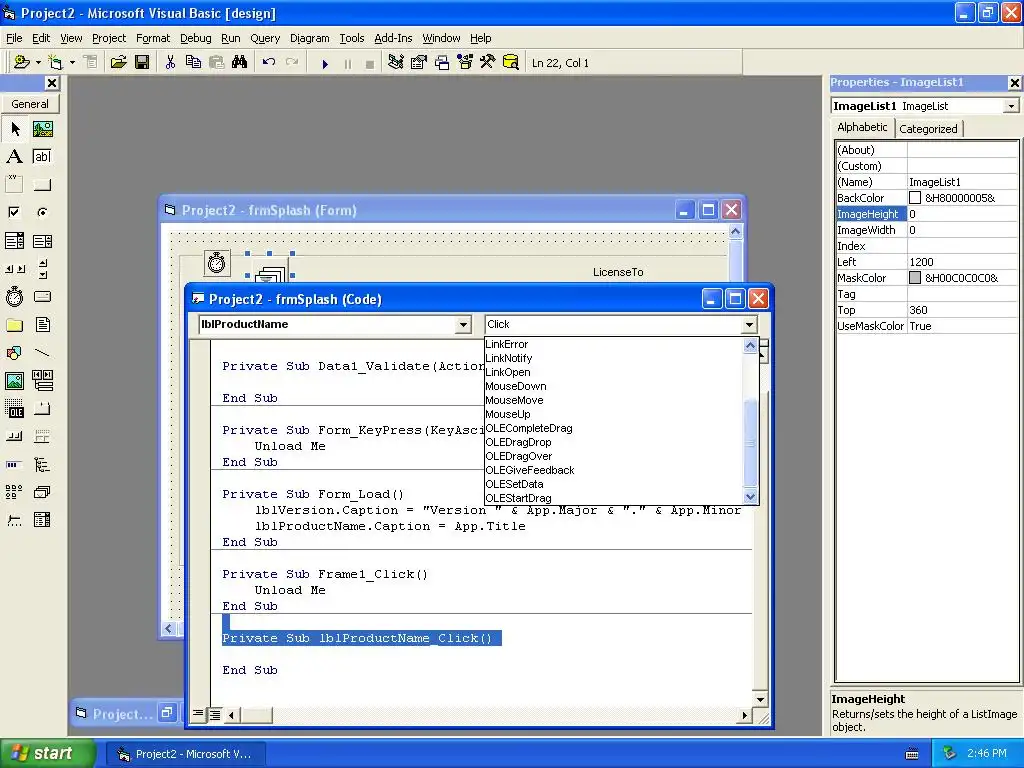Open the Properties Window toolbar icon
The image size is (1024, 768).
[x=419, y=63]
